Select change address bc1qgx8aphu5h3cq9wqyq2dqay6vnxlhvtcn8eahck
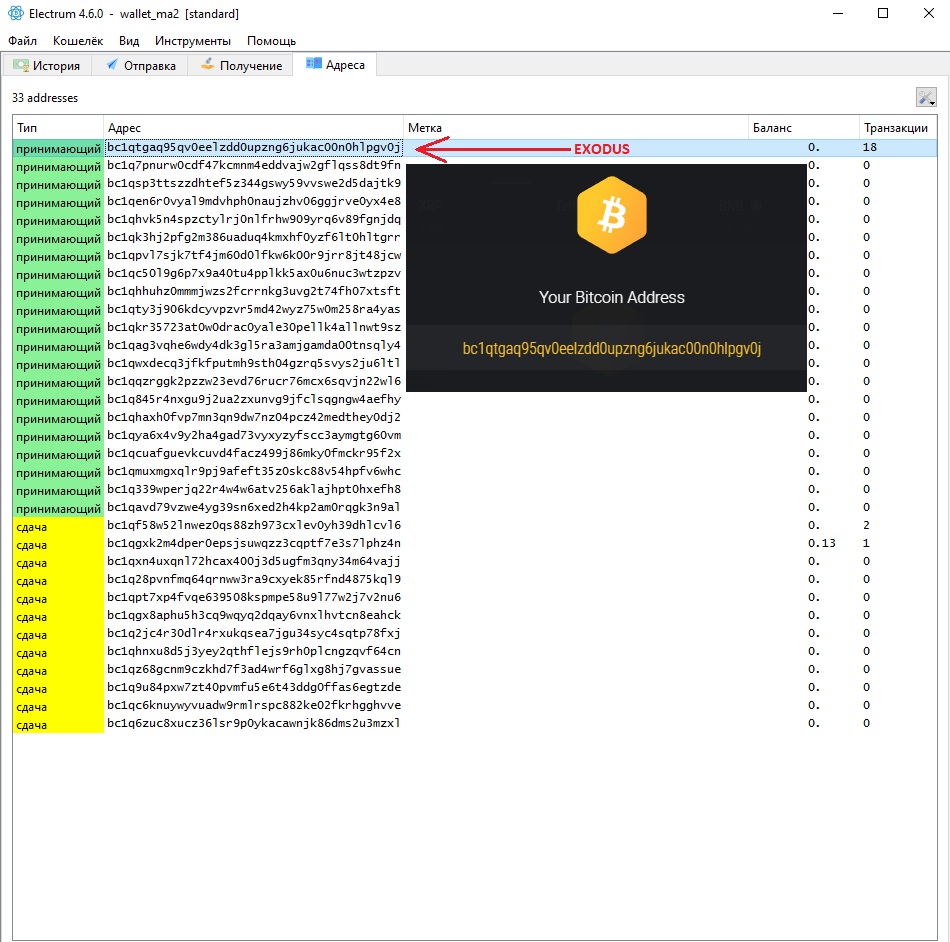Screen dimensions: 950x942 tap(254, 615)
